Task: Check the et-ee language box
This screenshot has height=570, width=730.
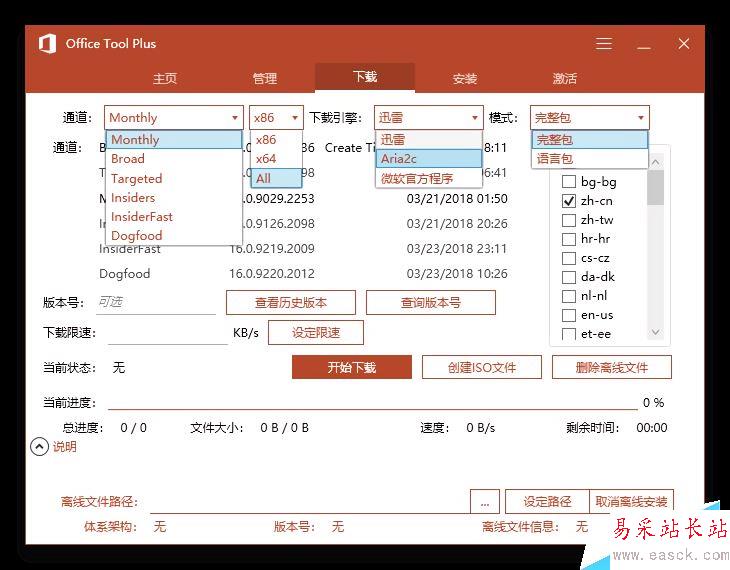Action: pyautogui.click(x=569, y=334)
